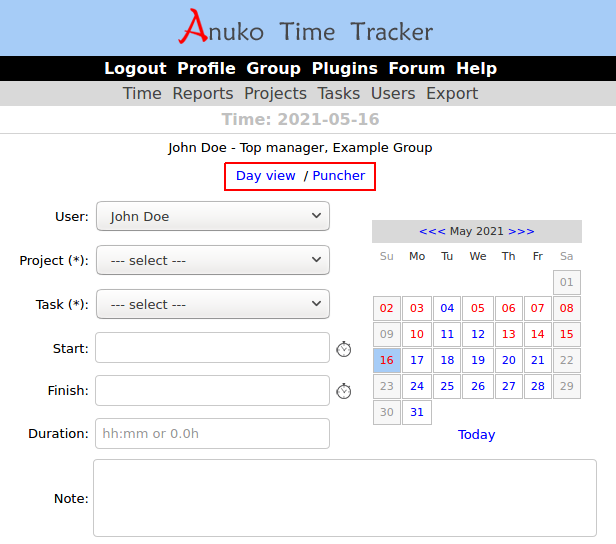
Task: Open the Profile menu item
Action: coord(206,68)
